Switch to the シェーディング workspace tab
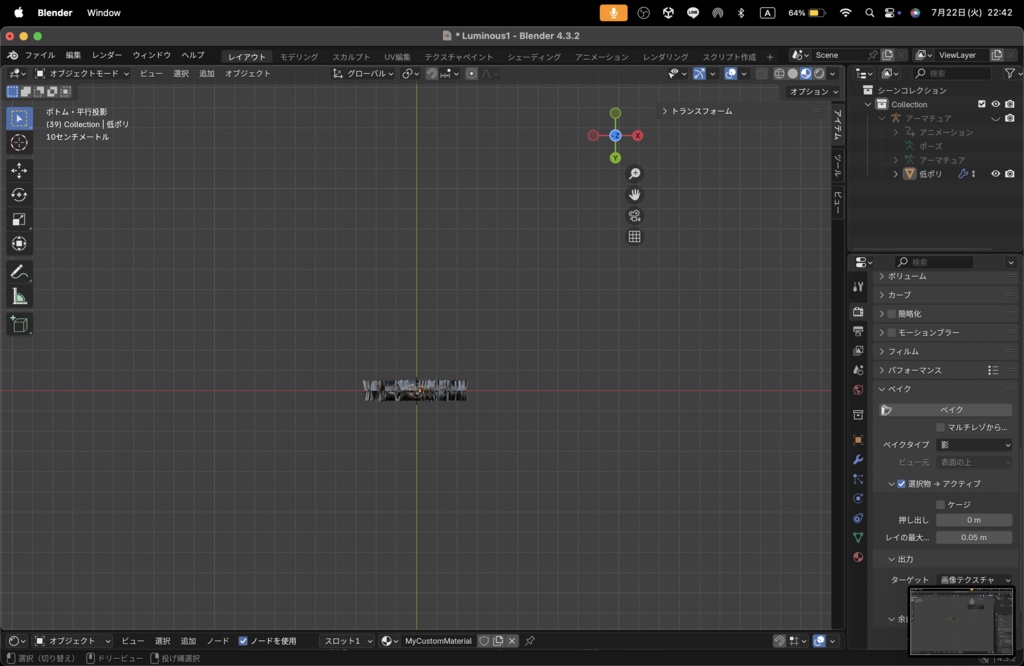This screenshot has width=1024, height=666. [533, 57]
